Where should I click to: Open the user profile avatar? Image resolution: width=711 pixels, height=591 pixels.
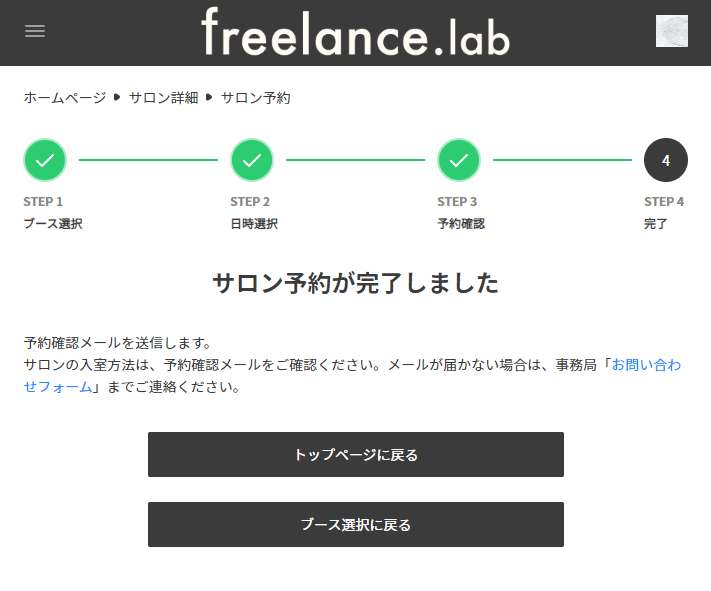pos(671,31)
